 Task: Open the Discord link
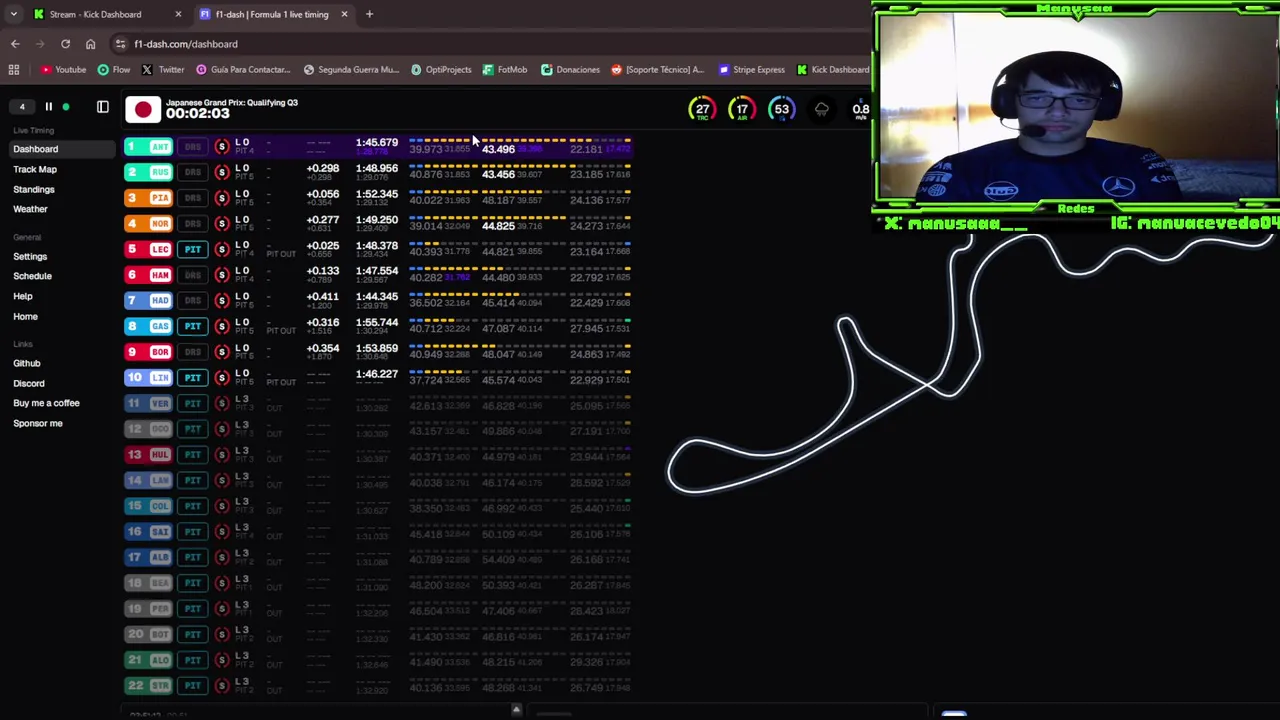(29, 383)
